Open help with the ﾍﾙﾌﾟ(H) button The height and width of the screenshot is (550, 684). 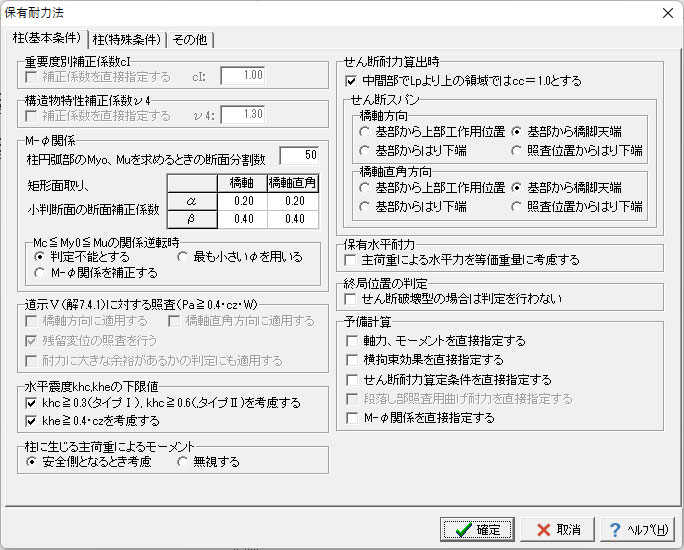click(x=637, y=530)
